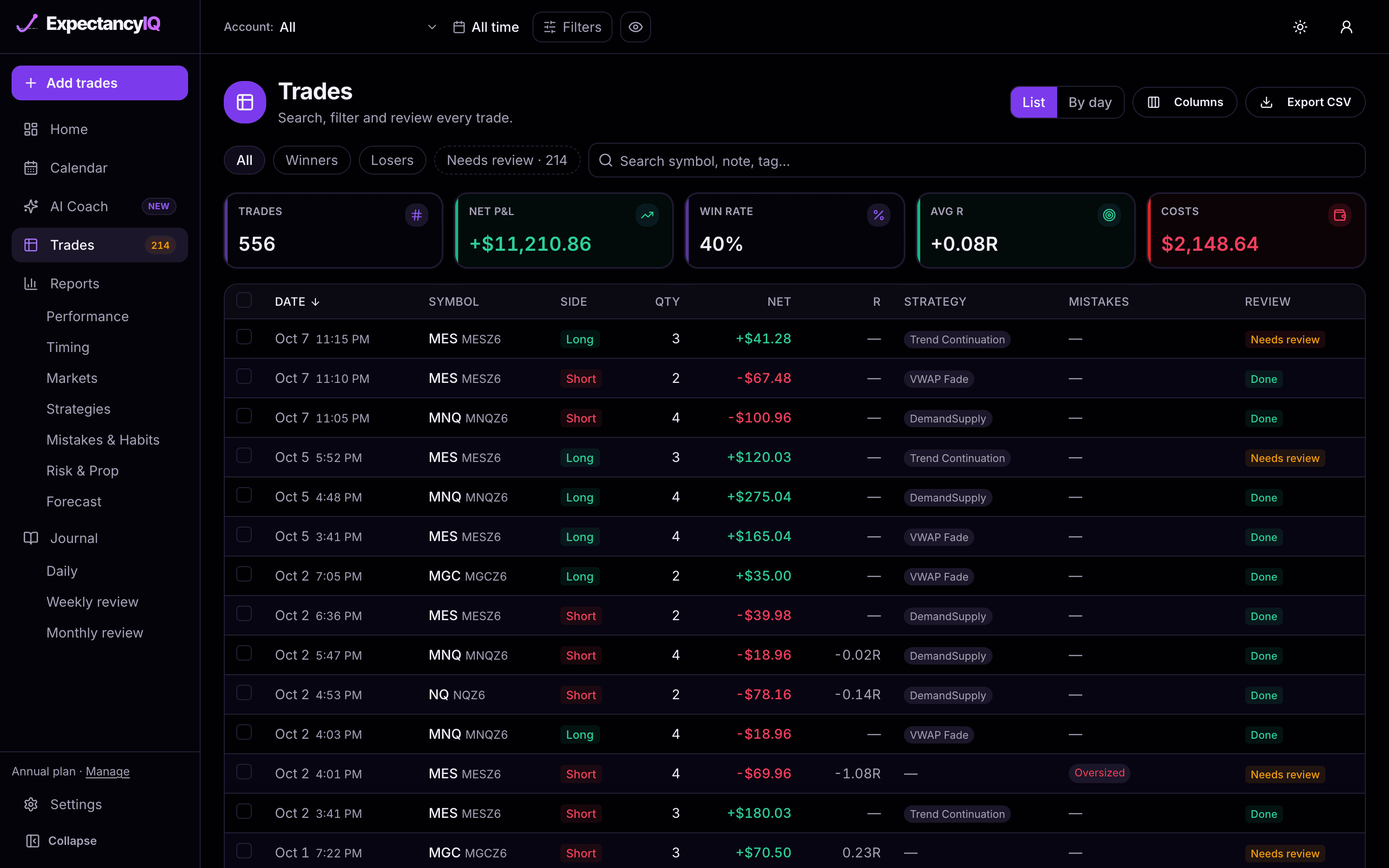Click the Home grid icon in sidebar
The image size is (1389, 868).
[x=31, y=129]
